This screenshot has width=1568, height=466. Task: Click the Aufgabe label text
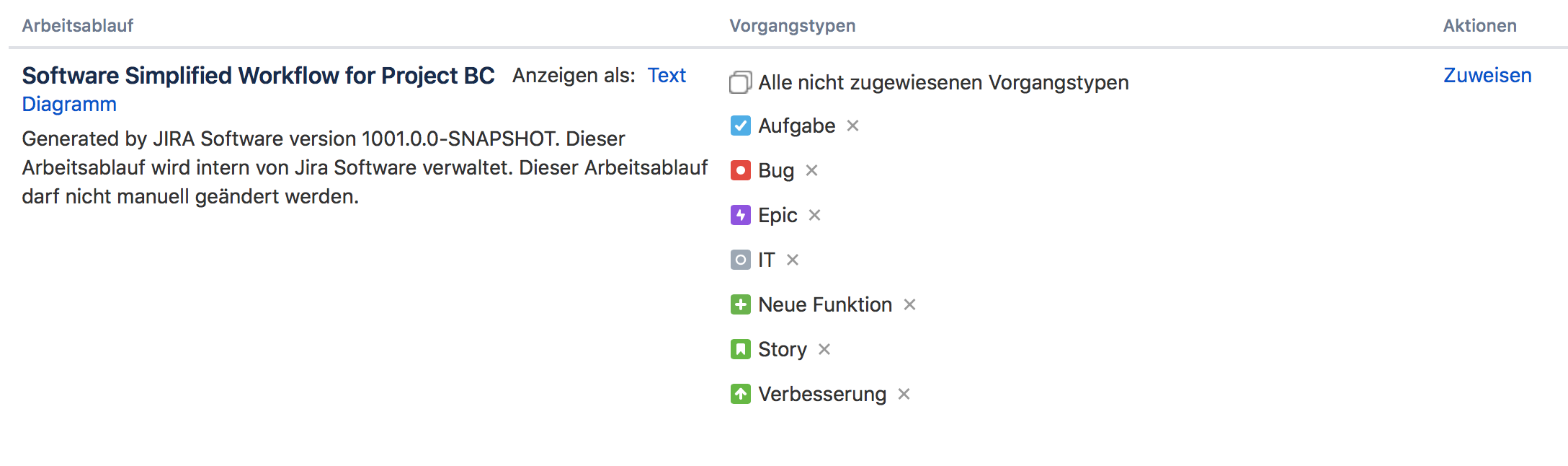point(797,126)
